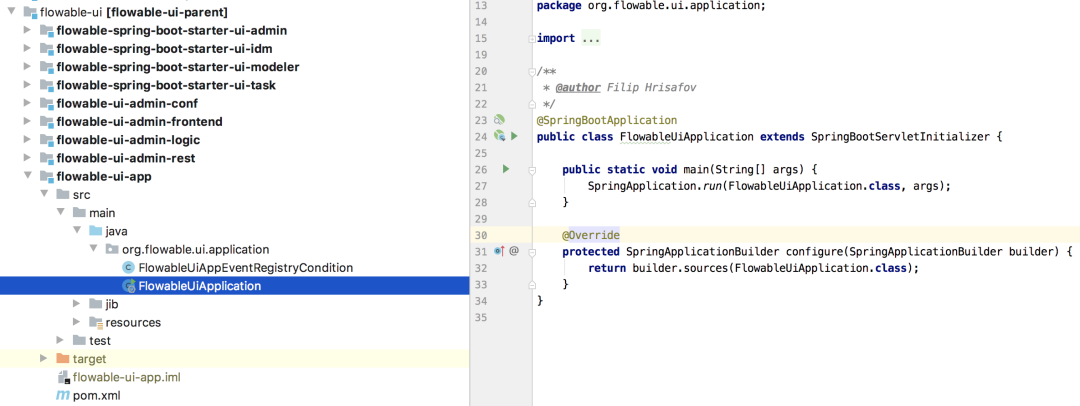Select flowable-ui-admin-rest tree row
This screenshot has width=1080, height=406.
tap(234, 158)
